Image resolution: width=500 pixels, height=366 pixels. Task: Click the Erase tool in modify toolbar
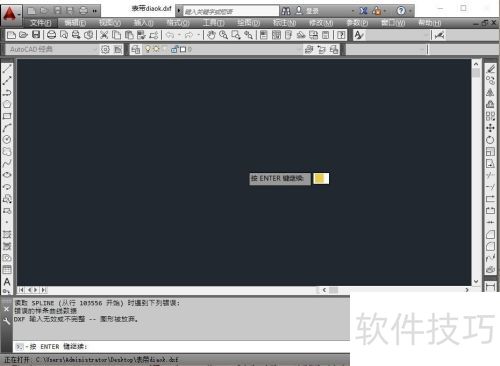point(490,69)
